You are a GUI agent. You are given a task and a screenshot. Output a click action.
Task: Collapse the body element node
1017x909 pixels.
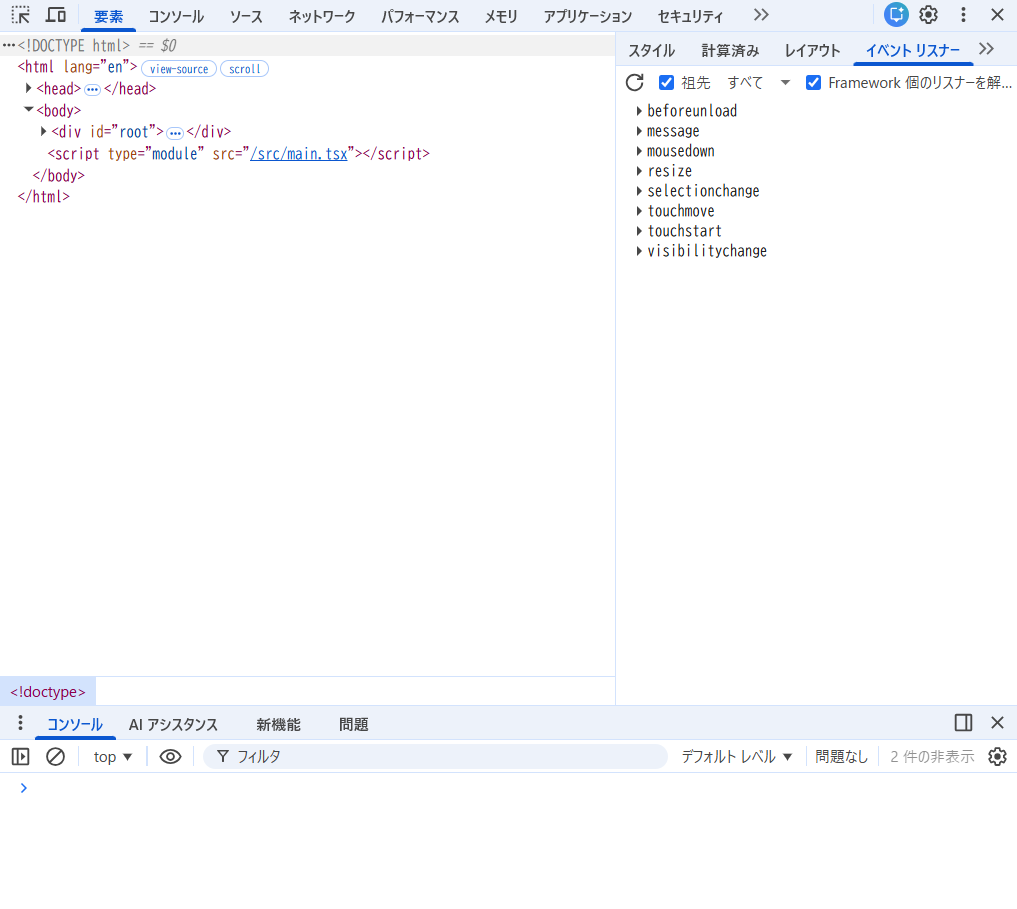tap(29, 109)
